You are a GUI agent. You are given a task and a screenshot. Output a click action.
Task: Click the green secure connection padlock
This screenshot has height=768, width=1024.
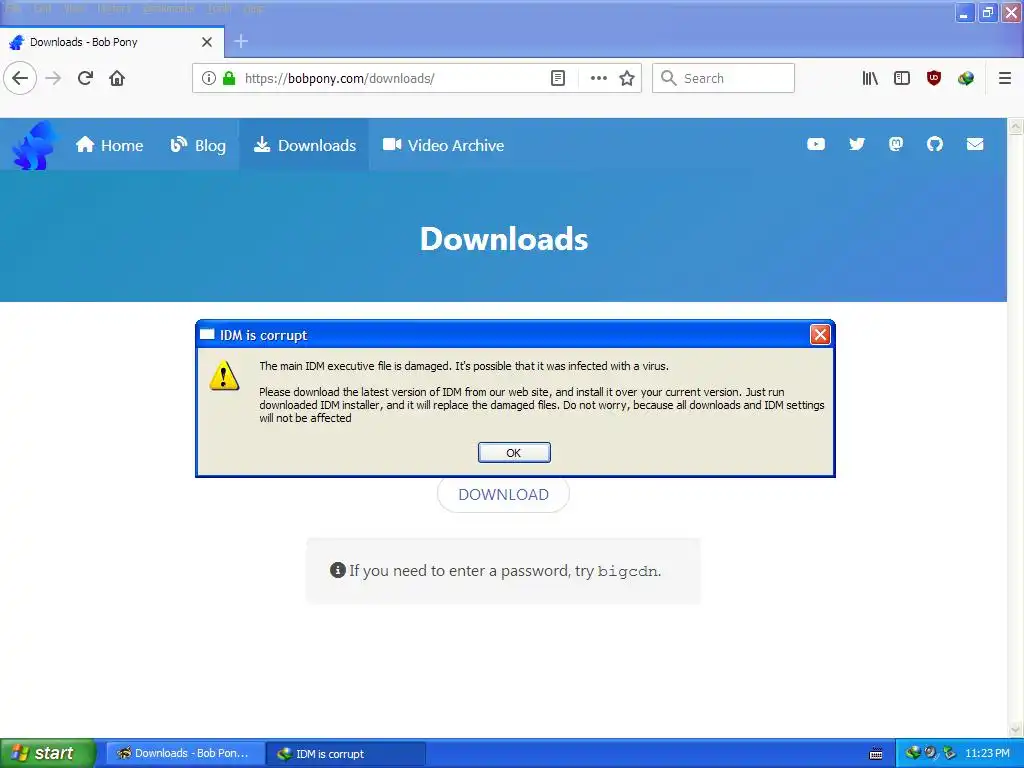point(229,78)
